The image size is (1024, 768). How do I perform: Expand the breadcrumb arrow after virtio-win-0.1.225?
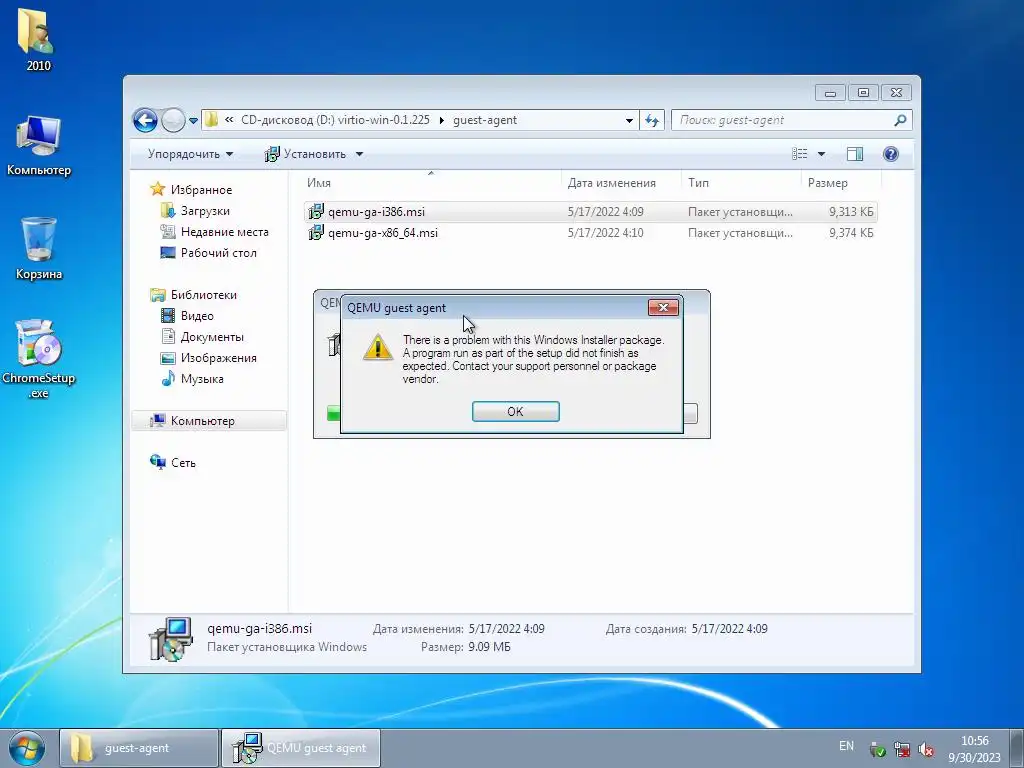tap(441, 120)
